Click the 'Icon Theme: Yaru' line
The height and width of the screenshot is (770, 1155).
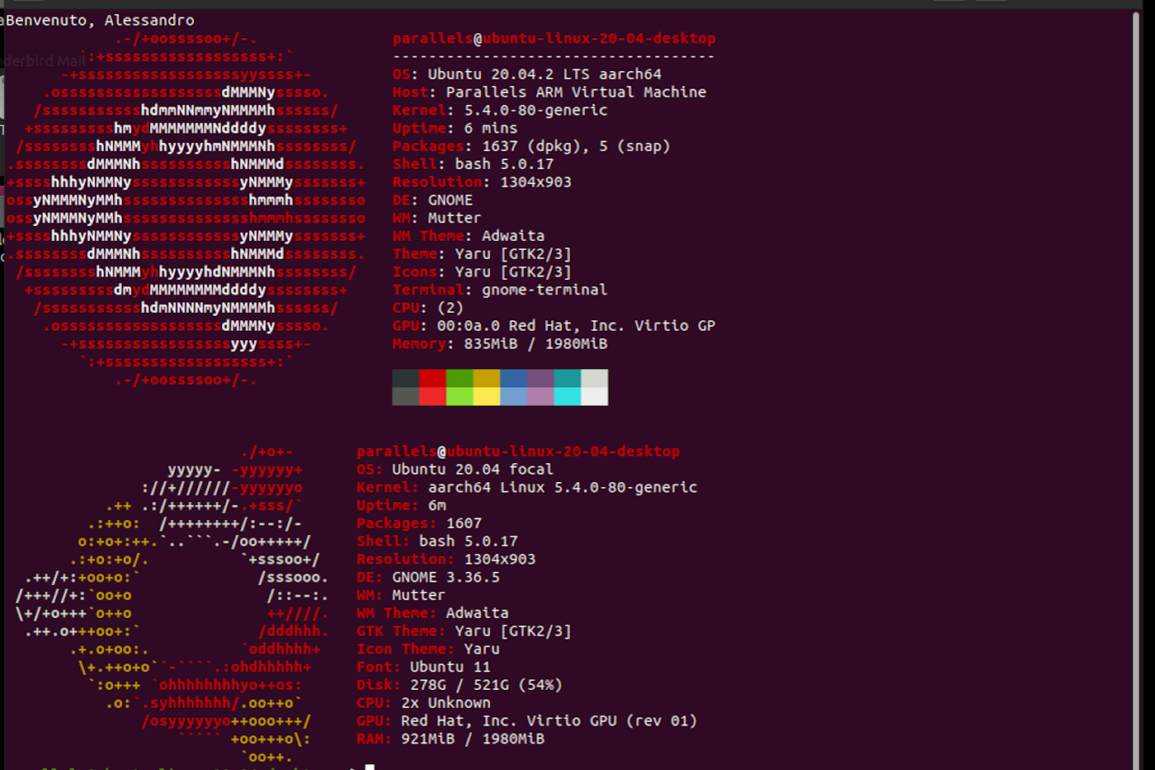coord(428,649)
